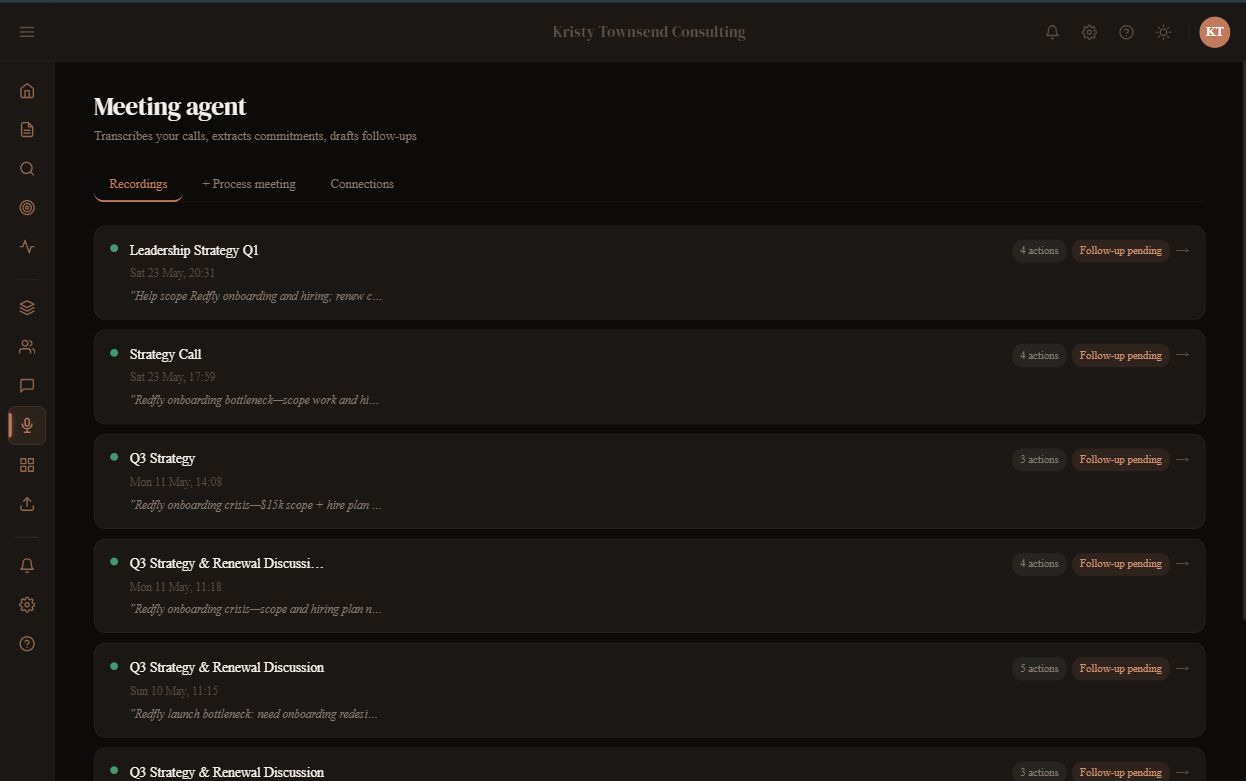Open arrow for Mon 11 May 11:18 recording

[x=1182, y=563]
